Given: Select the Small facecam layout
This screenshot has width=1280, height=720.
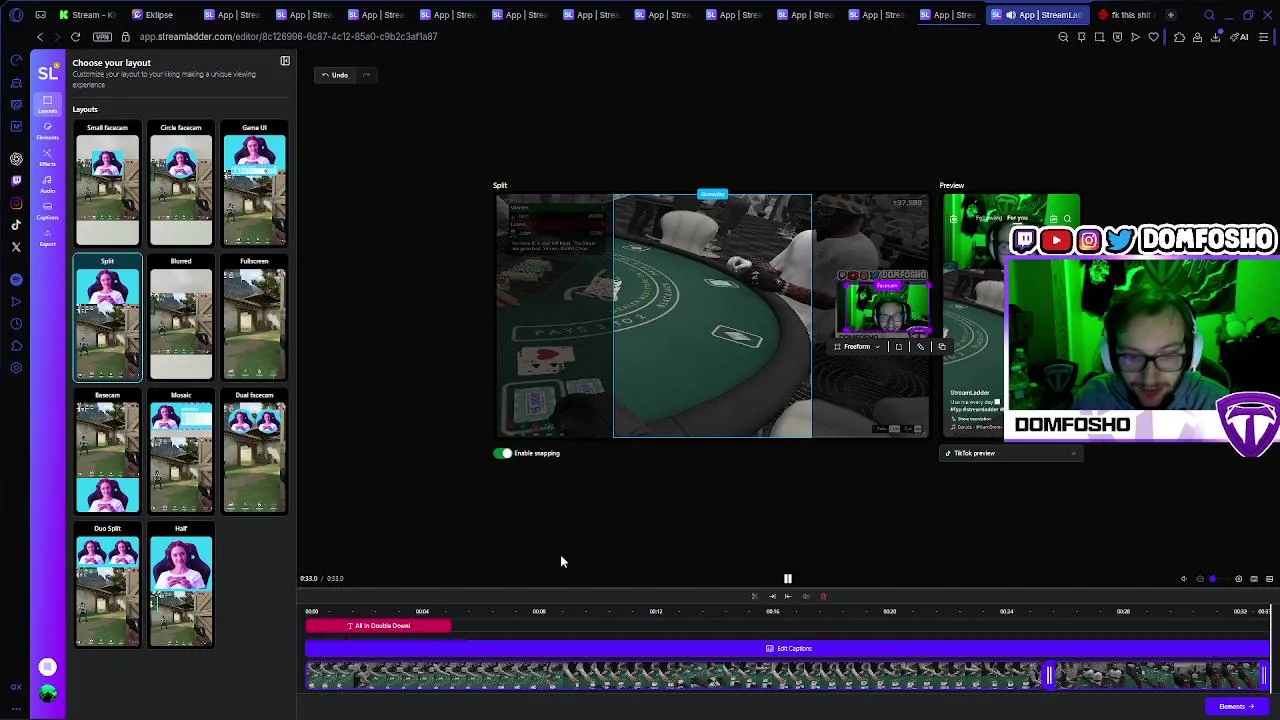Looking at the screenshot, I should point(107,185).
